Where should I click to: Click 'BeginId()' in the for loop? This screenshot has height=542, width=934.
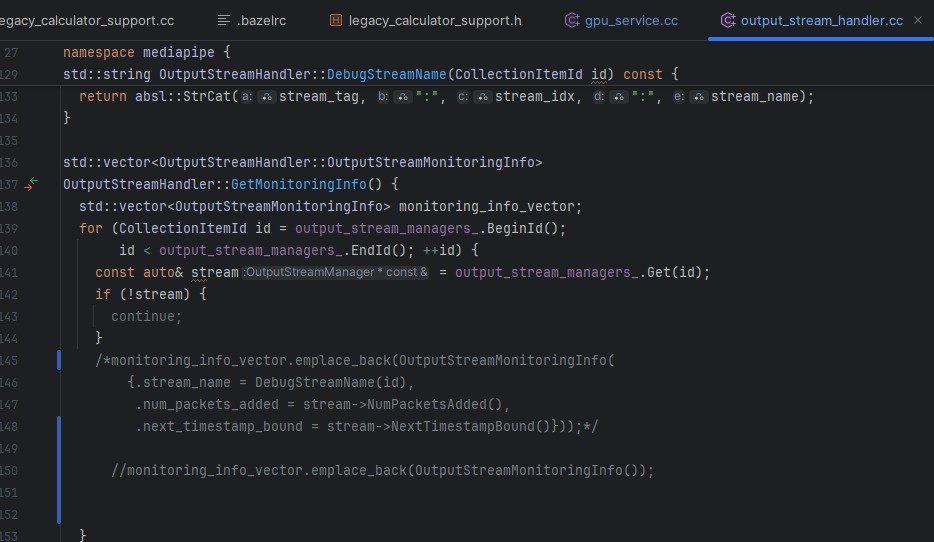coord(522,228)
